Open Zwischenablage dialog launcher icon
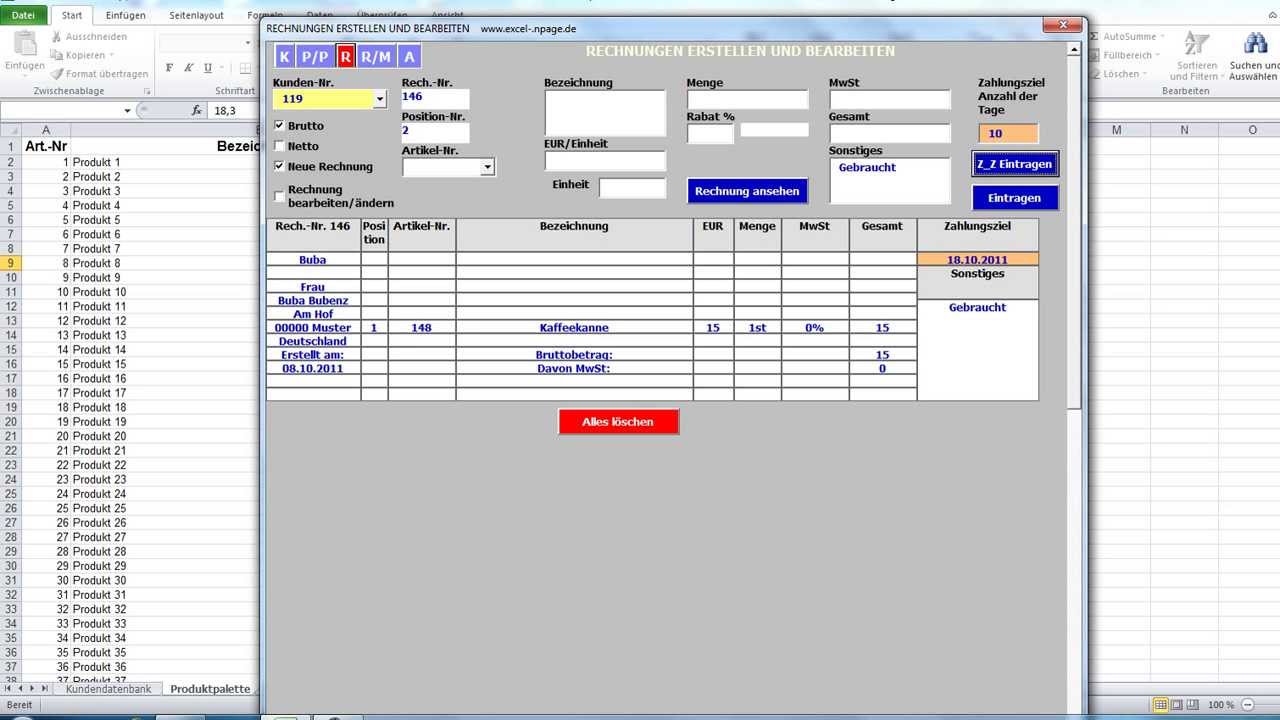This screenshot has width=1280, height=720. tap(147, 91)
